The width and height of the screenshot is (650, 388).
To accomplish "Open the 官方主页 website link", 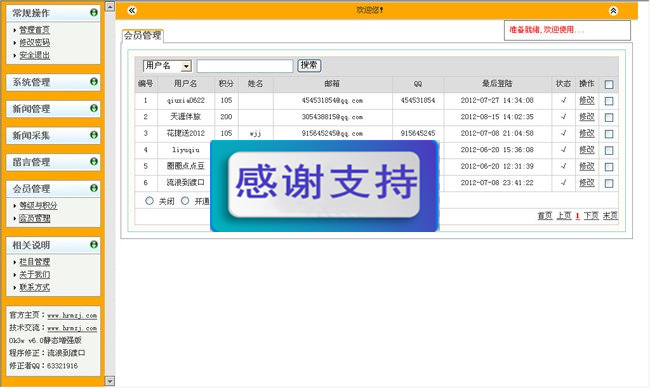I will [72, 315].
